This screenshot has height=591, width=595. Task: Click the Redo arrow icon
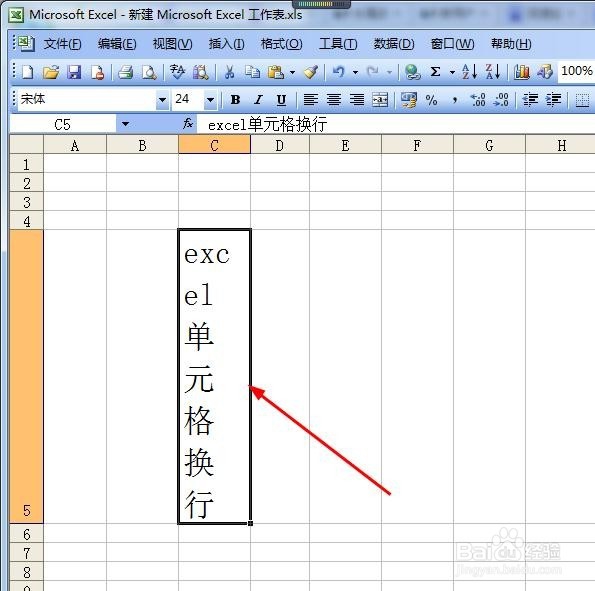tap(373, 72)
